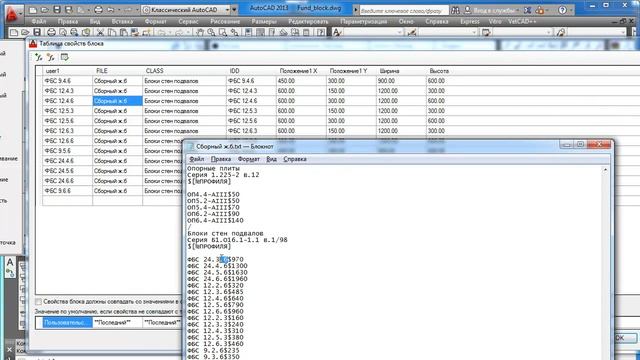The height and width of the screenshot is (360, 640).
Task: Select the Pan hand tool icon
Action: click(x=200, y=32)
